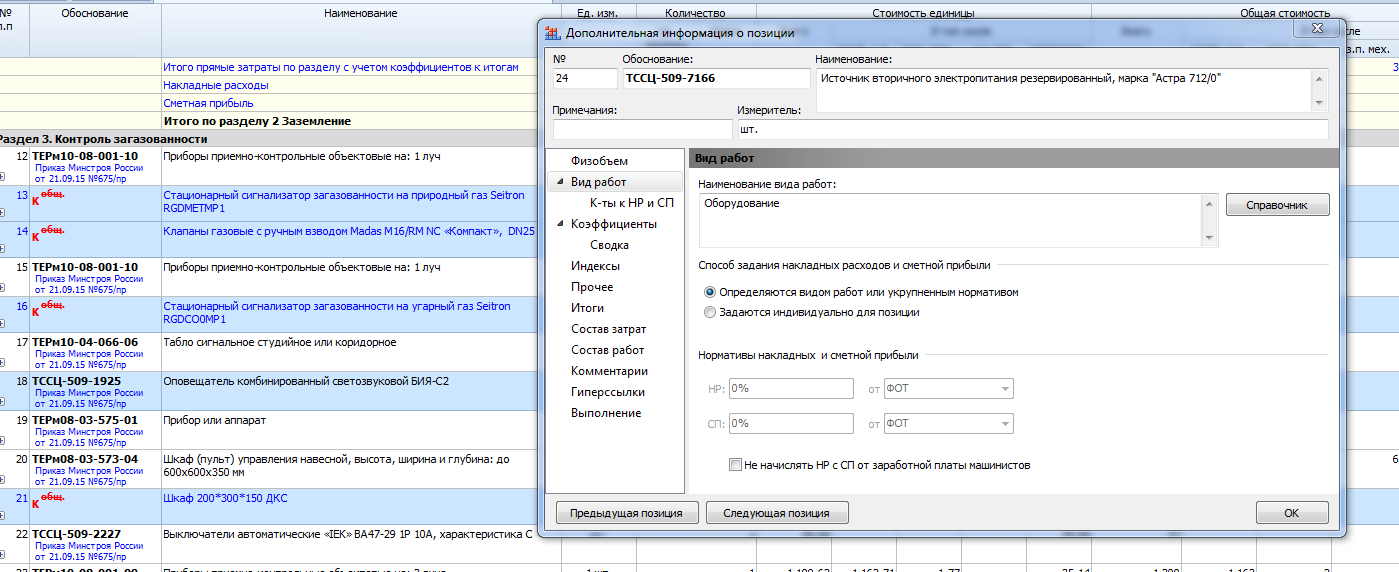The image size is (1399, 572).
Task: Open the 'Сводка' subsection
Action: tap(609, 245)
